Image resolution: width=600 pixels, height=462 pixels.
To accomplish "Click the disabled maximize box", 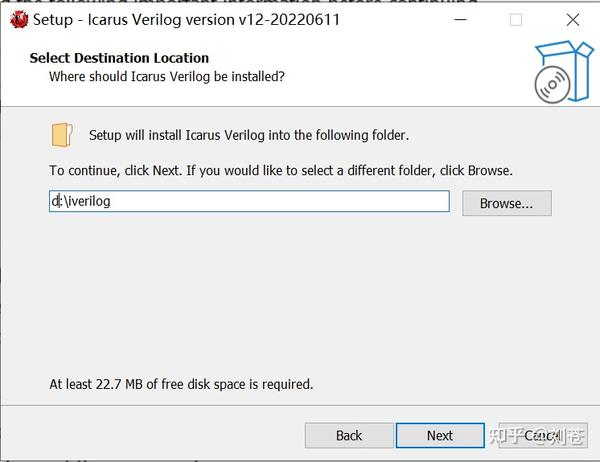I will point(516,20).
